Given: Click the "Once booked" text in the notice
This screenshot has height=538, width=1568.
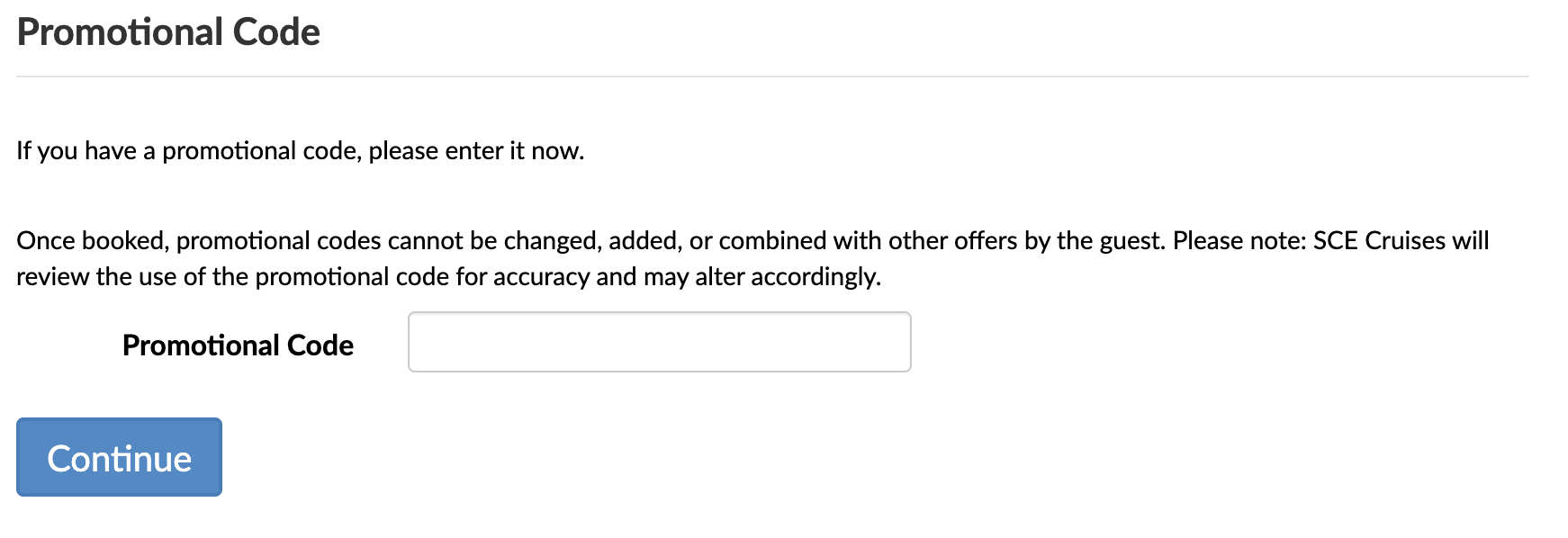Looking at the screenshot, I should coord(93,241).
